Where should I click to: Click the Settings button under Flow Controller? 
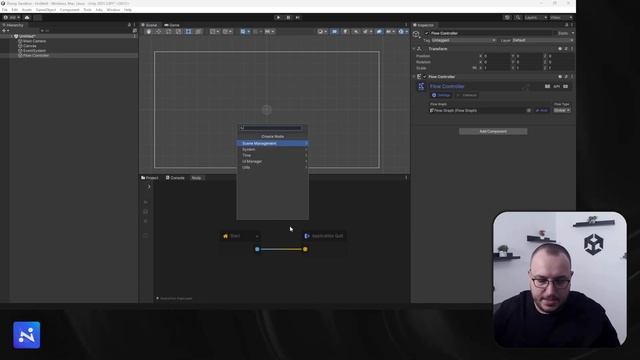[441, 95]
